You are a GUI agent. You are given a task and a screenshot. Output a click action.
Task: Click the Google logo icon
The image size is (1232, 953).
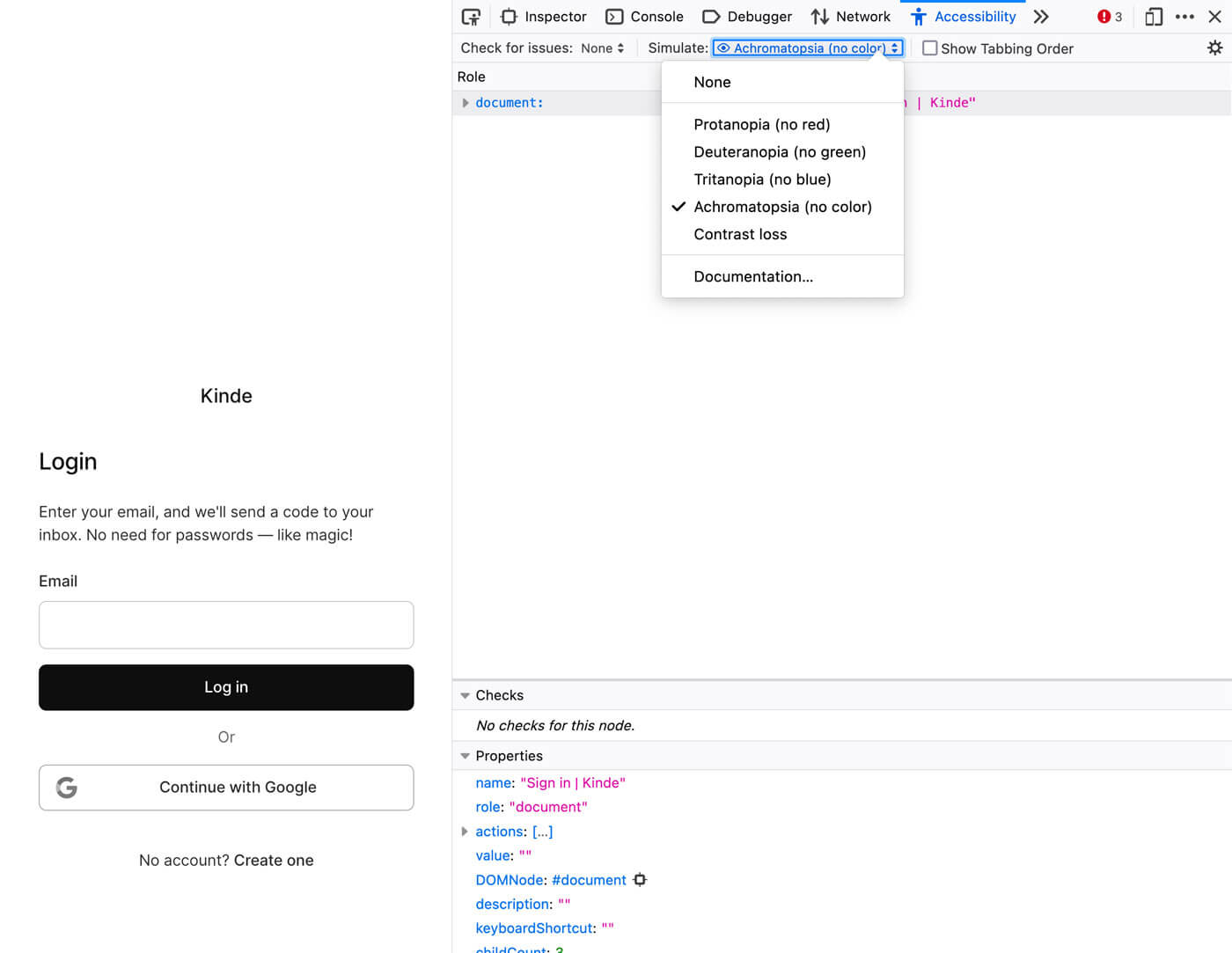[66, 787]
